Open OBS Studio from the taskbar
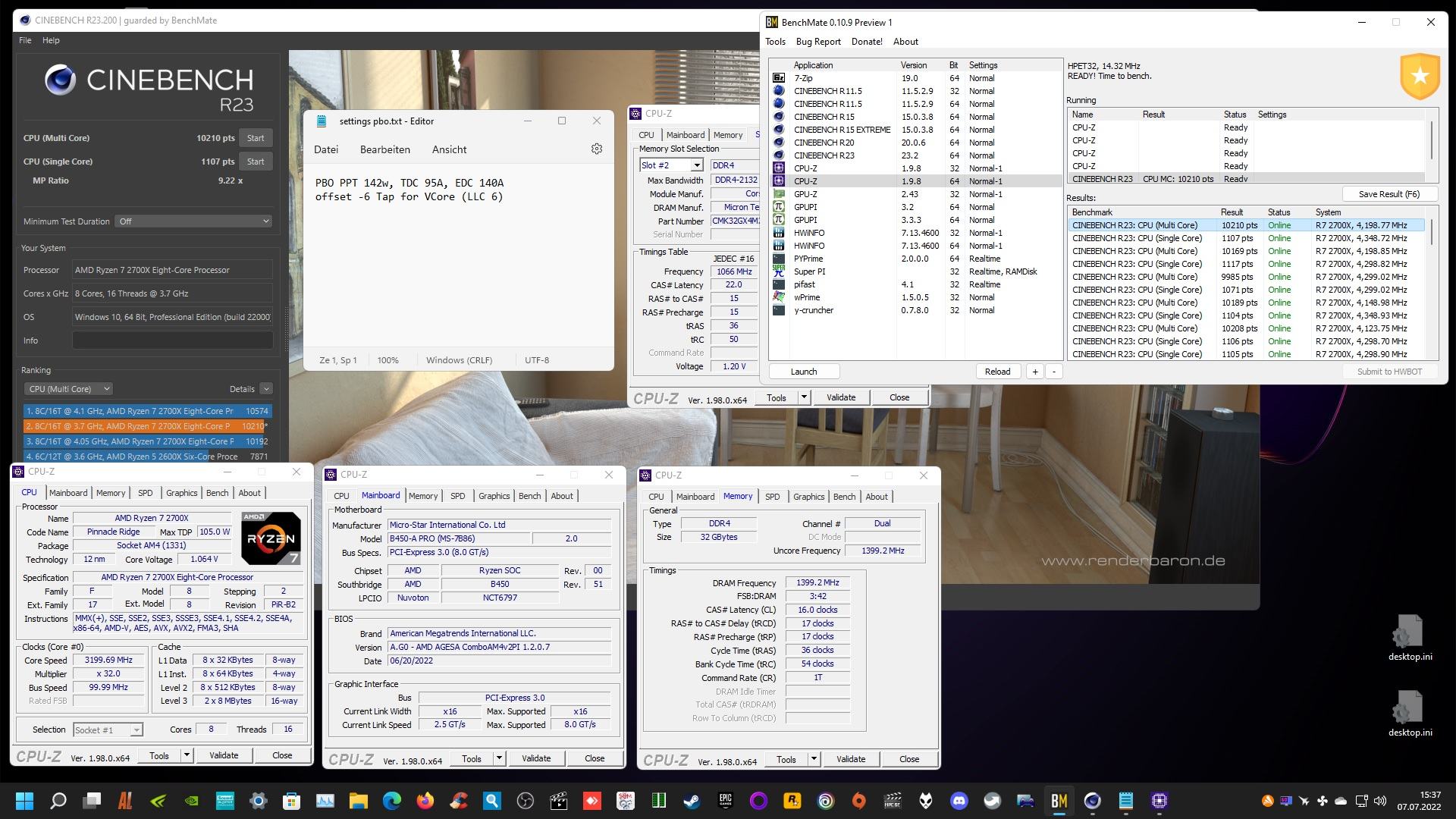 (525, 801)
